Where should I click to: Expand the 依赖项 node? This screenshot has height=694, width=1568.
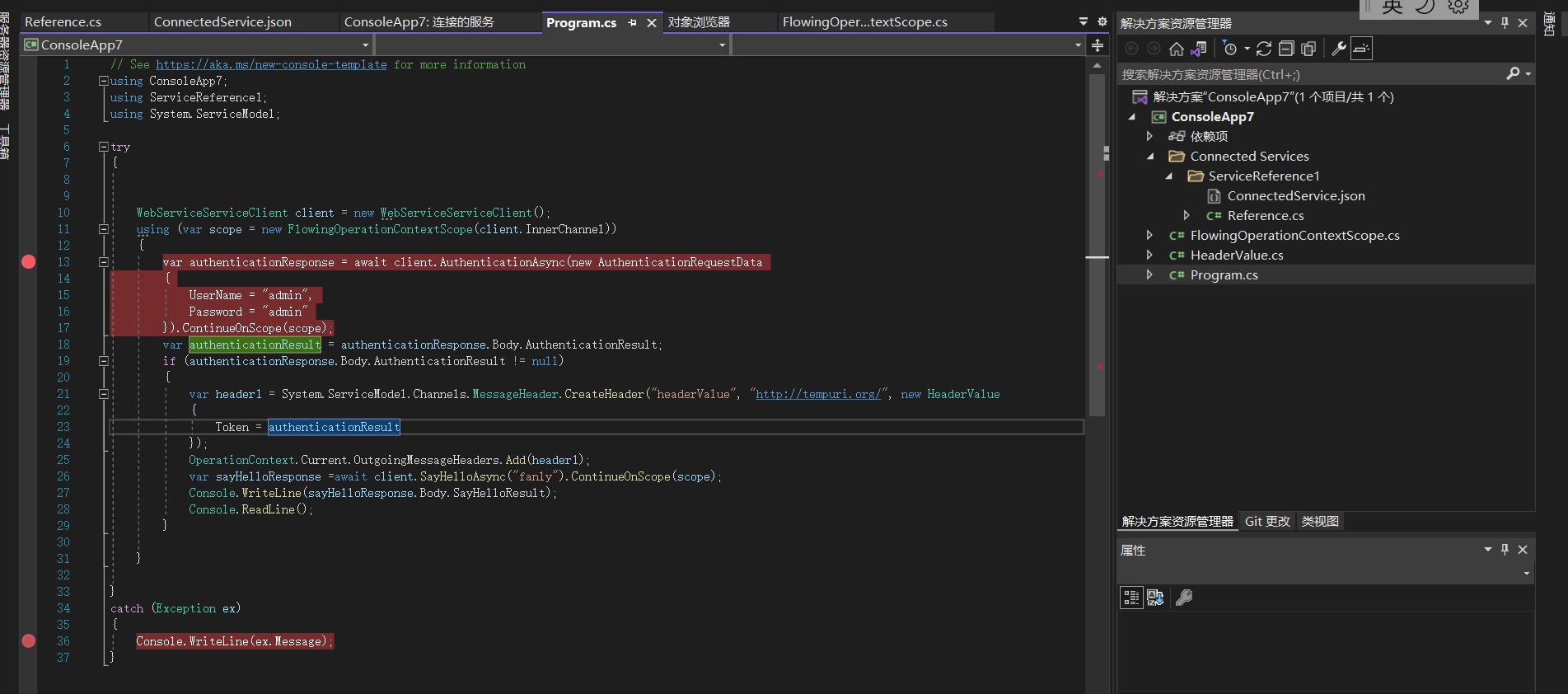tap(1149, 136)
